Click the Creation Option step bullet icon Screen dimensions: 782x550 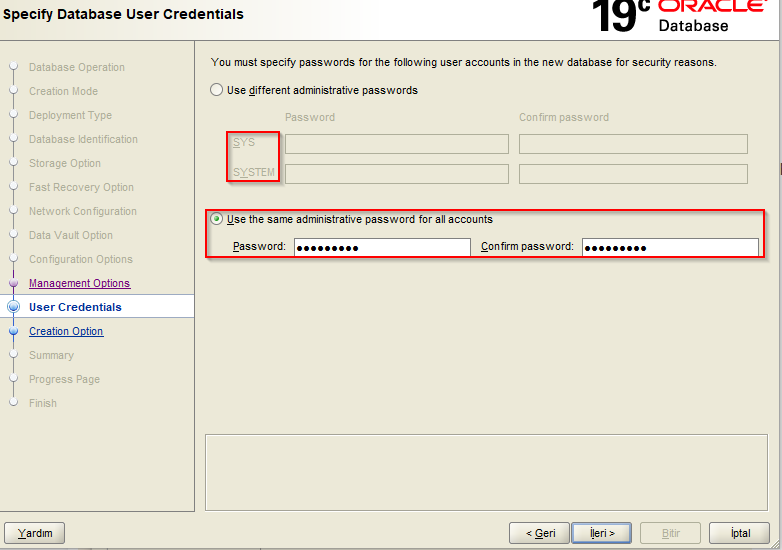13,331
